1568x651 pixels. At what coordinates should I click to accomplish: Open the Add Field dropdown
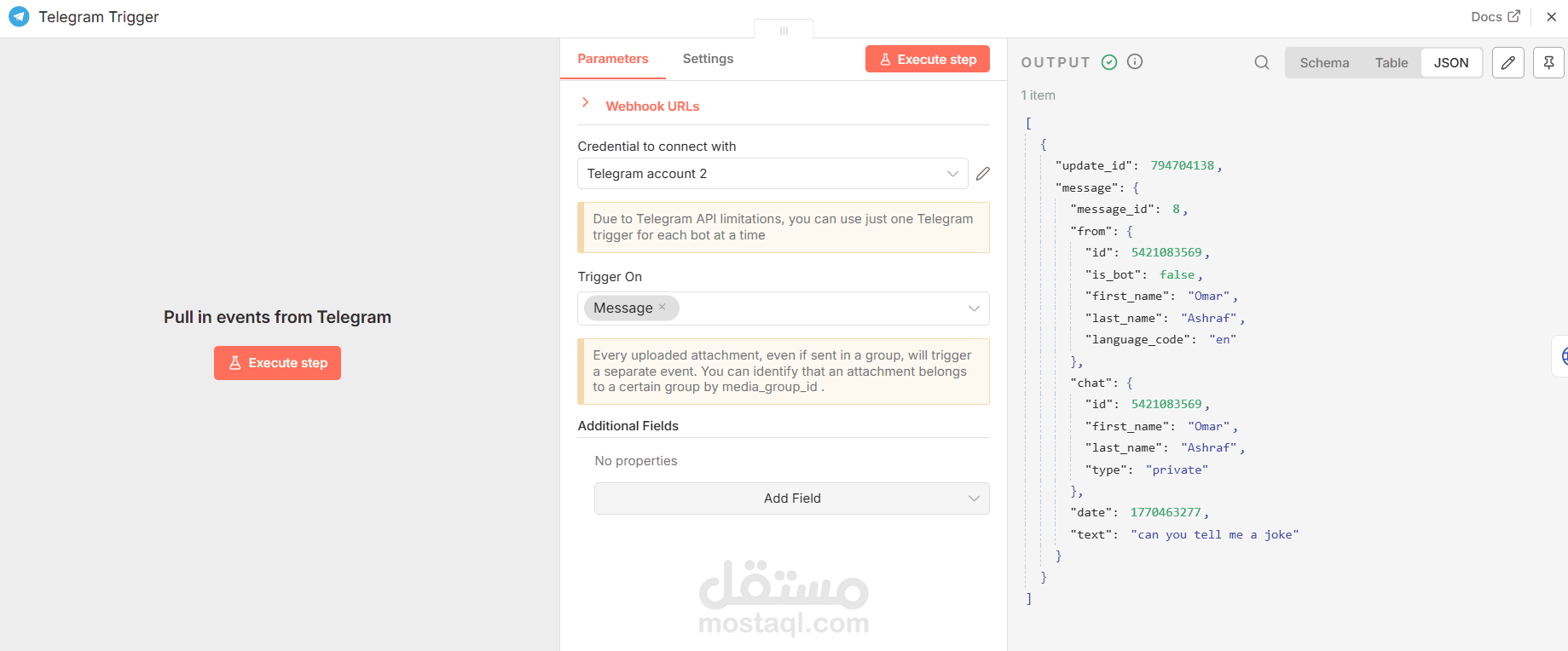[792, 498]
